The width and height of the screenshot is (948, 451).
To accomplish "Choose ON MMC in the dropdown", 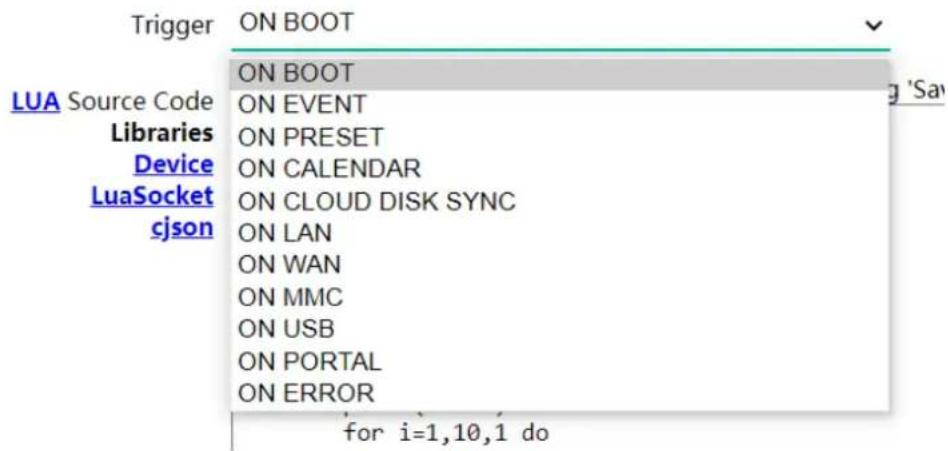I will click(291, 297).
